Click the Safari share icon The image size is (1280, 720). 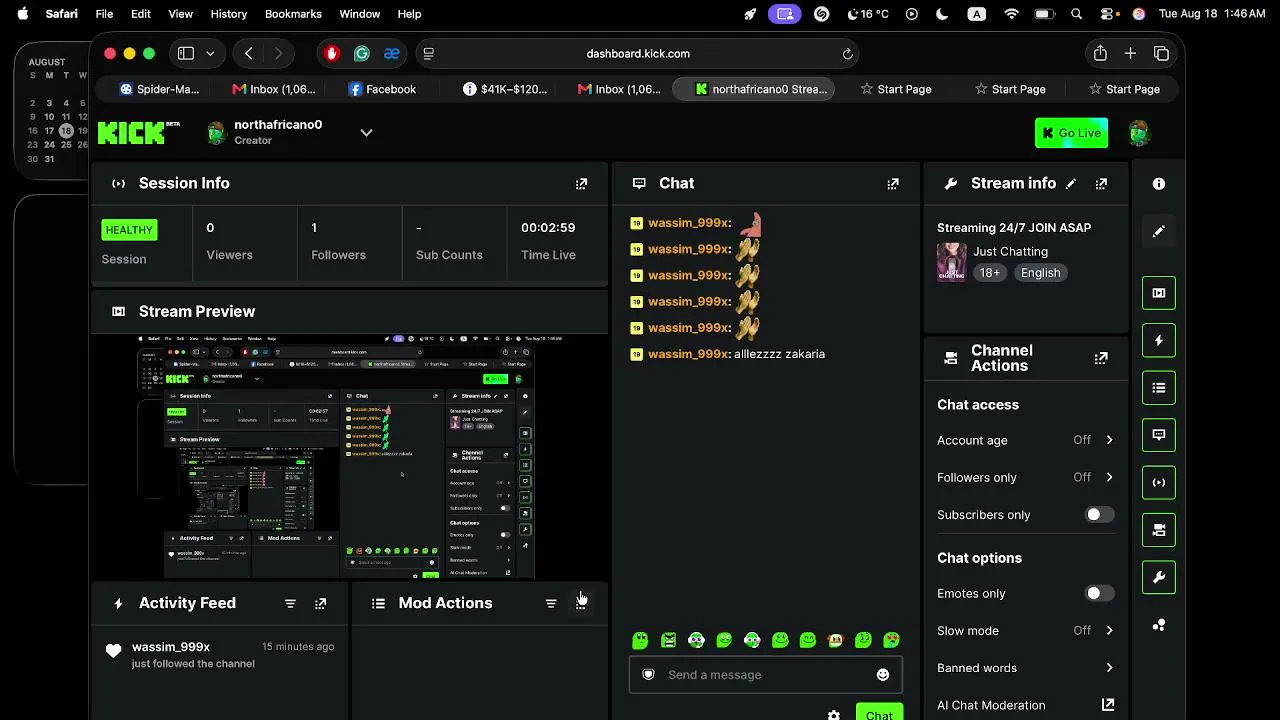(1100, 53)
